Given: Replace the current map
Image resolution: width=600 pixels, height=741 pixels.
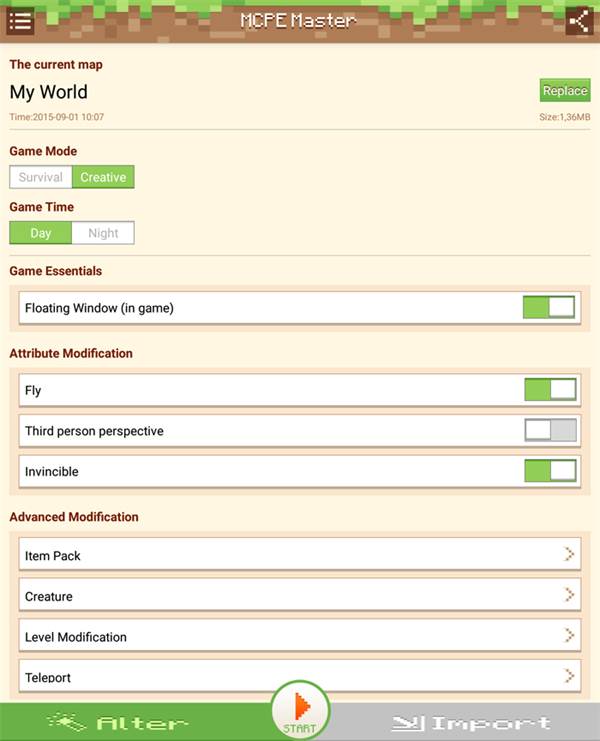Looking at the screenshot, I should [565, 90].
